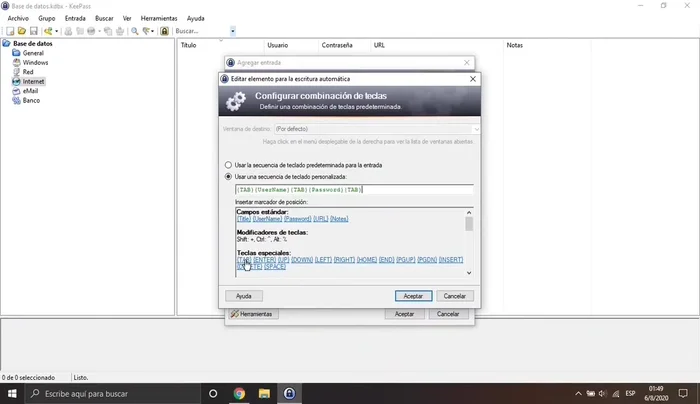Click the lock workspace toolbar icon
This screenshot has width=700, height=404.
pos(164,31)
